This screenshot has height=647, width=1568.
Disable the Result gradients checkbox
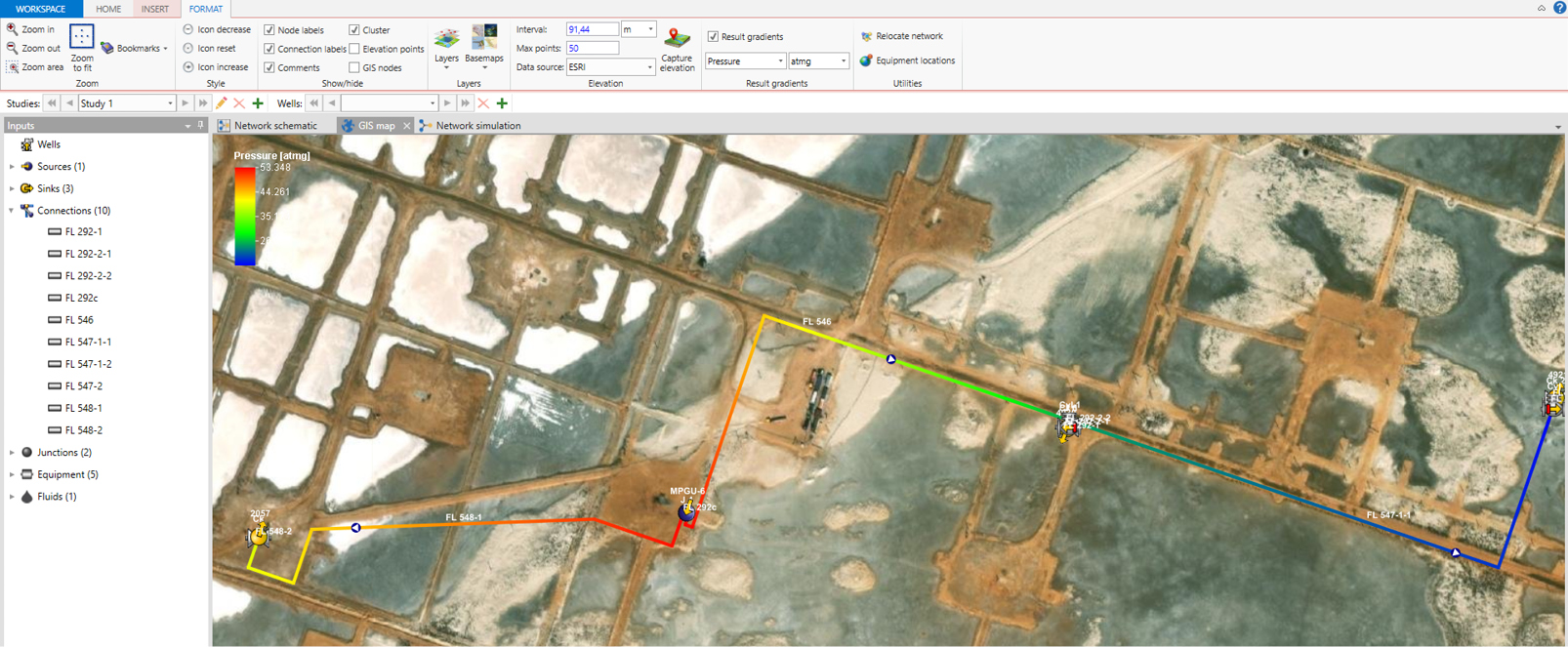click(x=713, y=37)
